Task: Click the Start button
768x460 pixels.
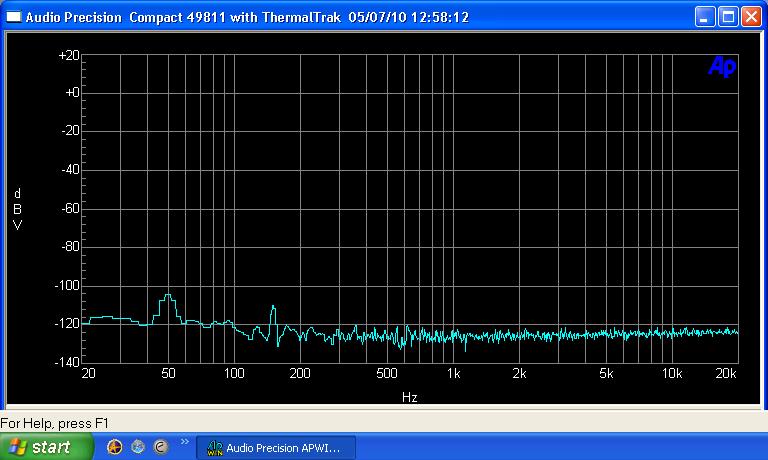Action: point(45,447)
